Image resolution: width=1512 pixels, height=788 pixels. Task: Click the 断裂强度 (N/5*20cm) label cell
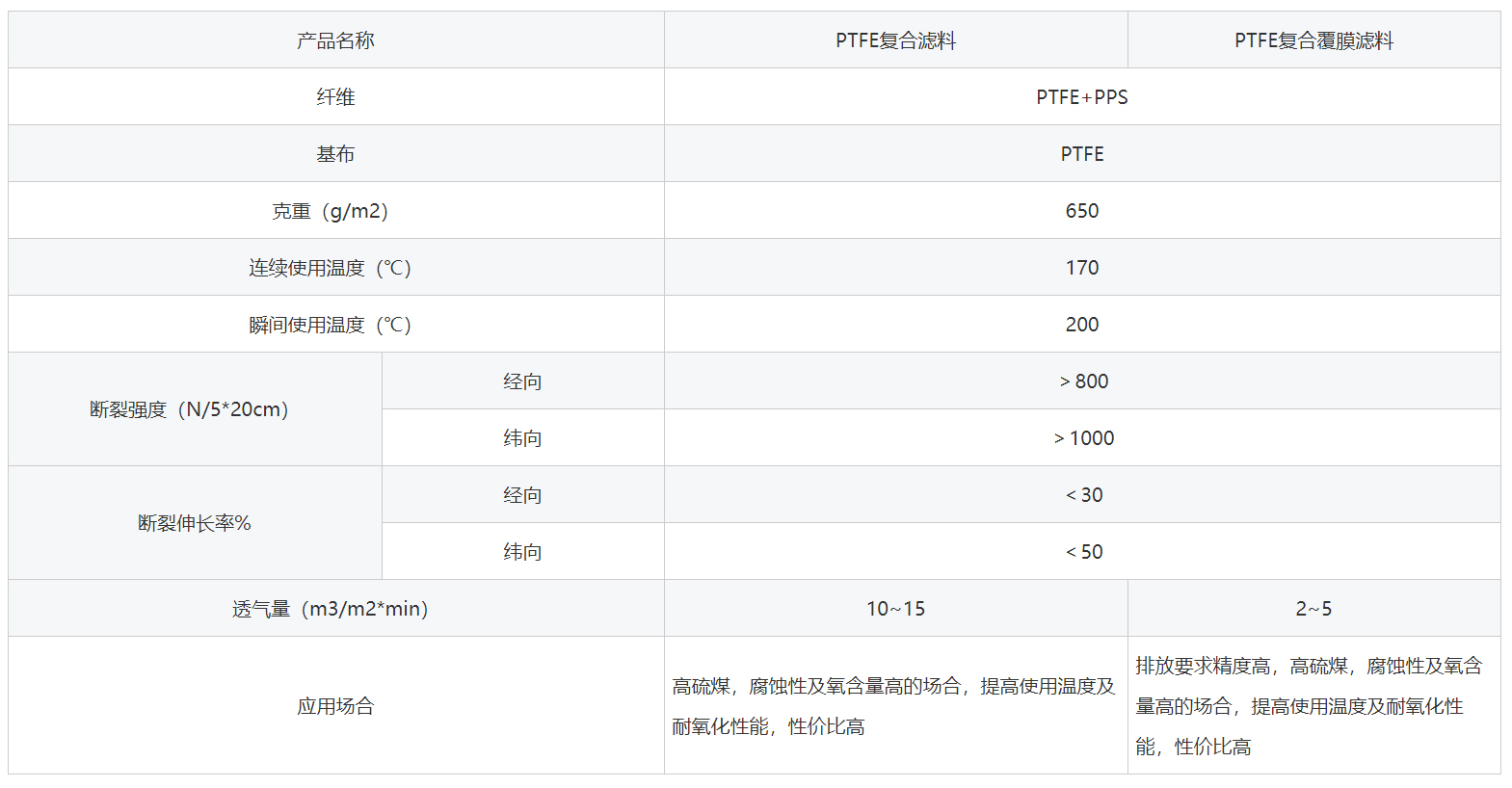[x=190, y=409]
